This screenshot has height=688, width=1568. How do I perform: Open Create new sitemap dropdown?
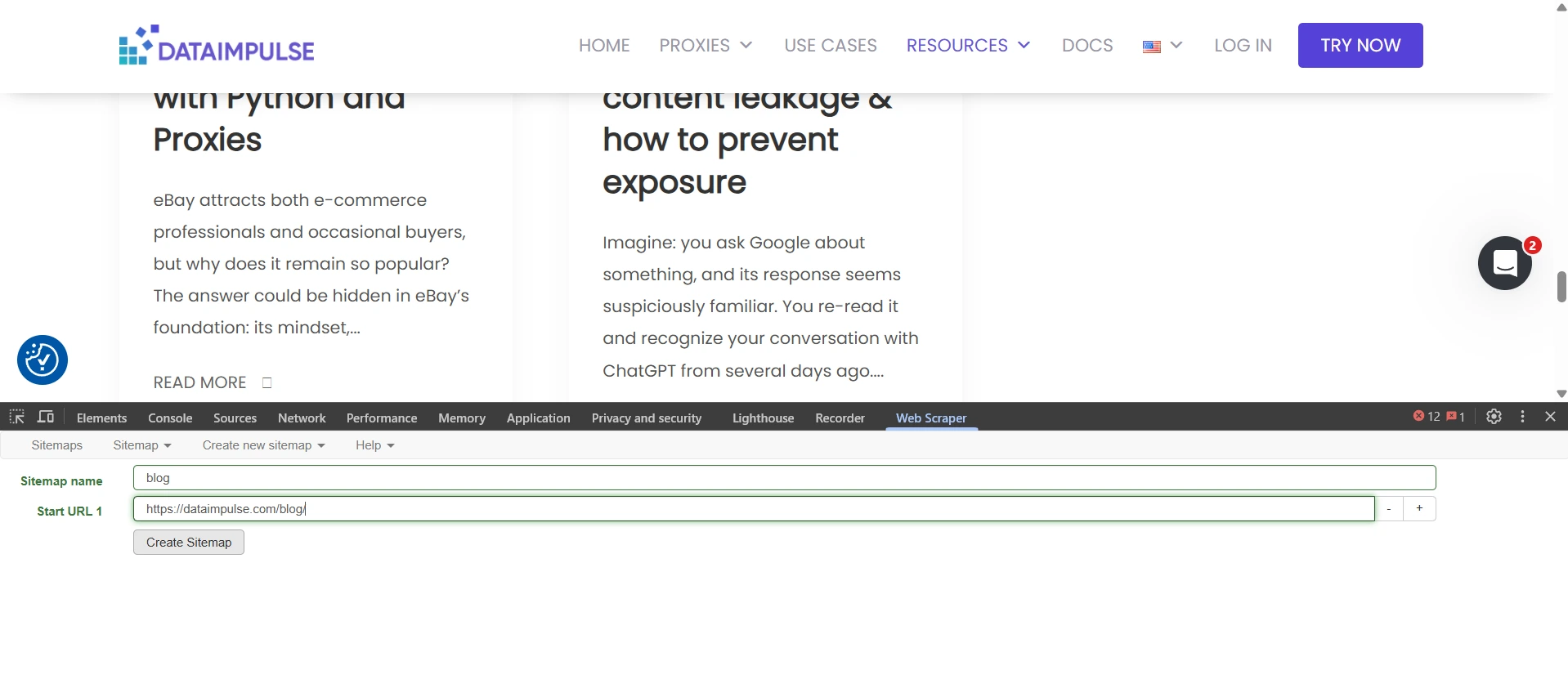(x=264, y=445)
